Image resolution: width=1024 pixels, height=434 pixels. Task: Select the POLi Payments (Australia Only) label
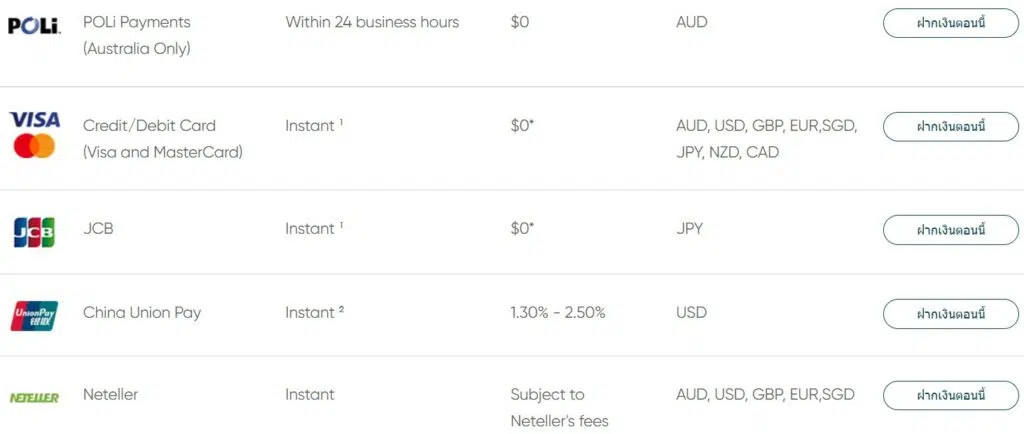pos(136,35)
